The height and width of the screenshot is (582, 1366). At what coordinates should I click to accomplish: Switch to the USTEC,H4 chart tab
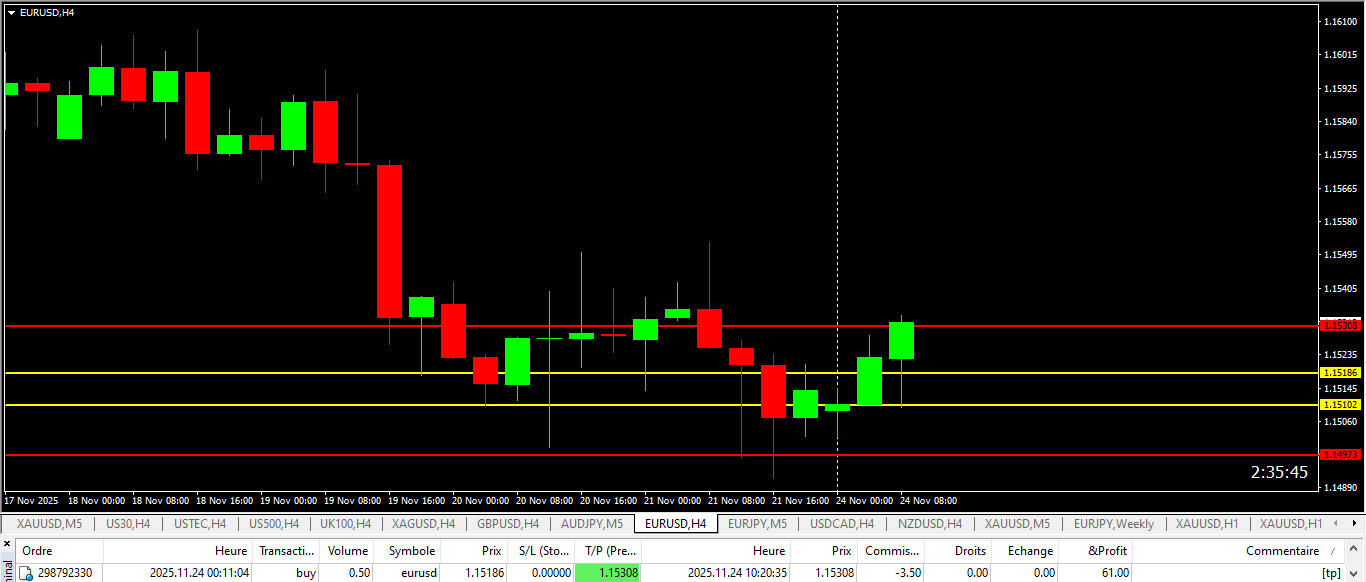pos(200,523)
